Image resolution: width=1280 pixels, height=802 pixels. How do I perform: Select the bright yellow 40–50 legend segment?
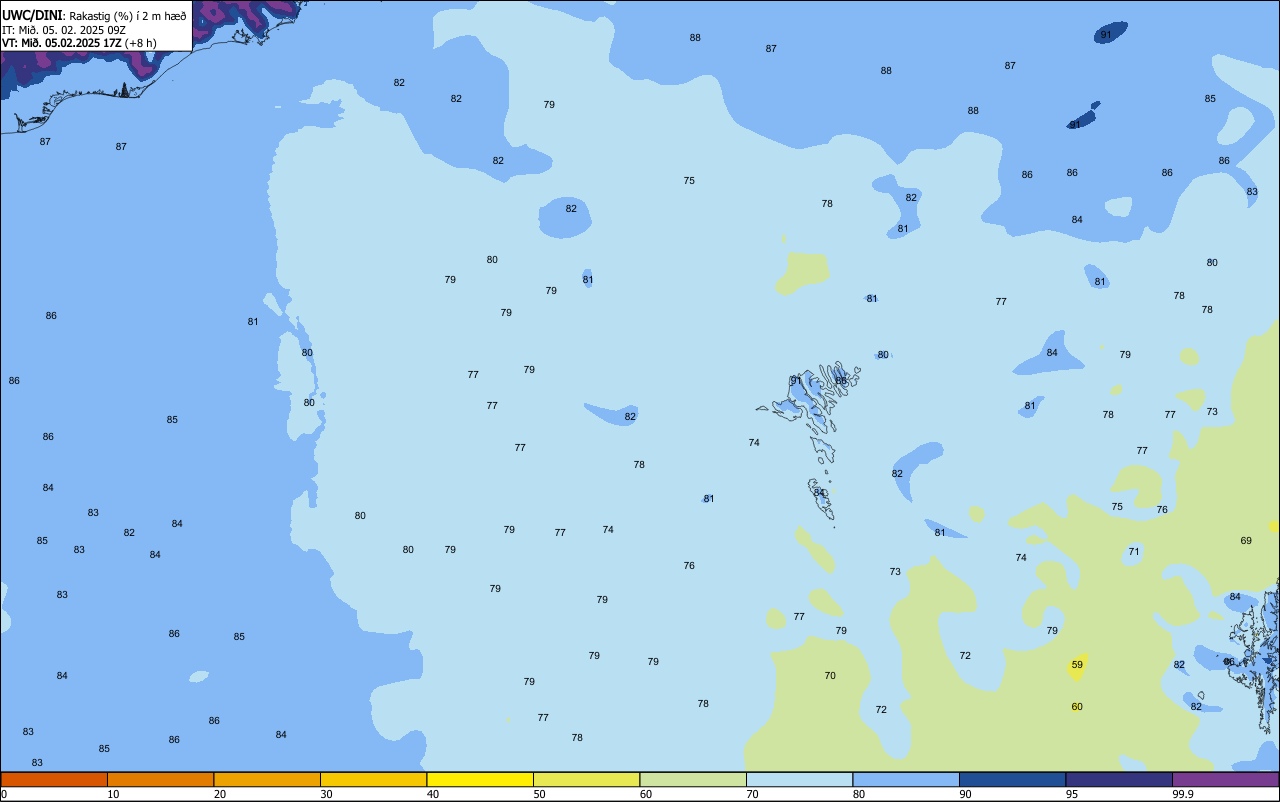(x=480, y=779)
